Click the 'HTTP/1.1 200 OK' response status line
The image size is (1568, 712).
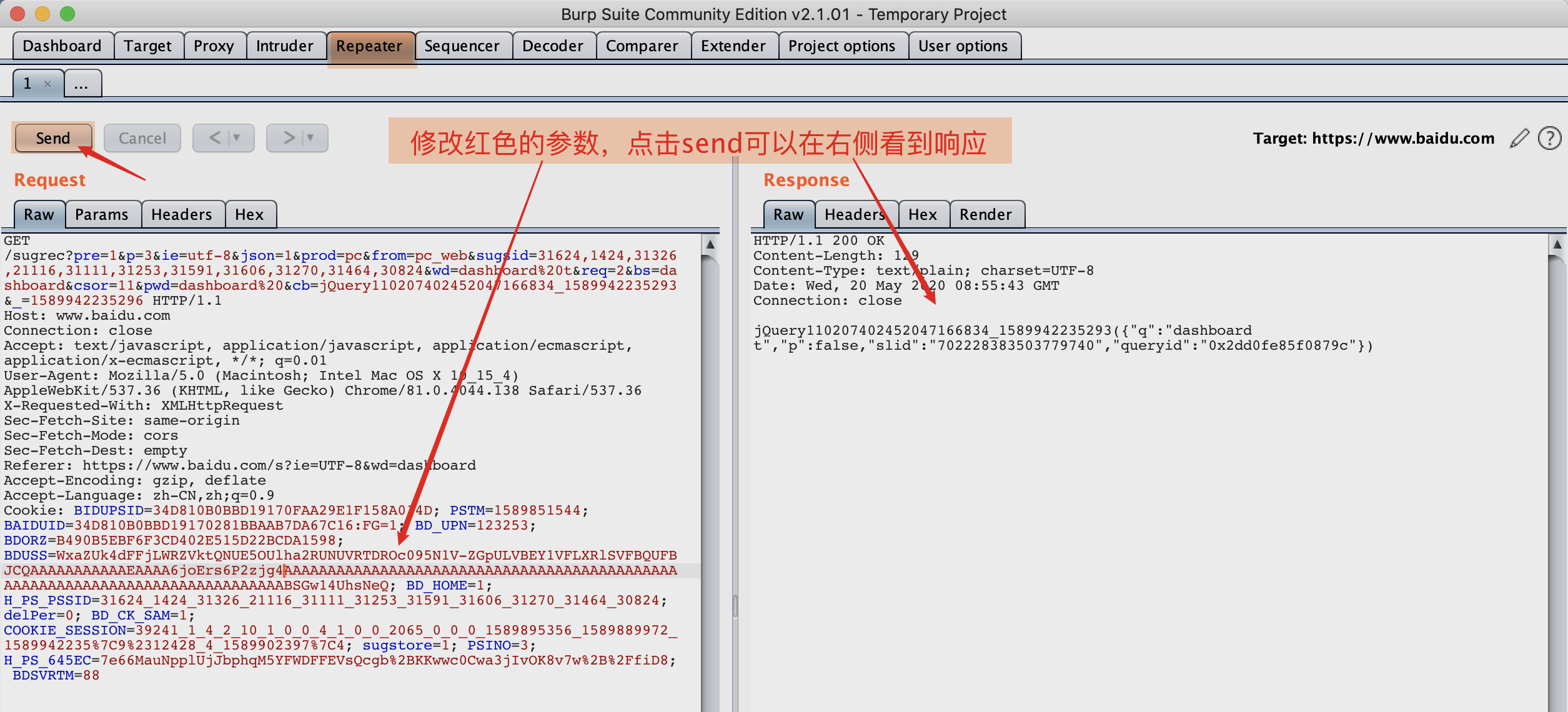819,240
